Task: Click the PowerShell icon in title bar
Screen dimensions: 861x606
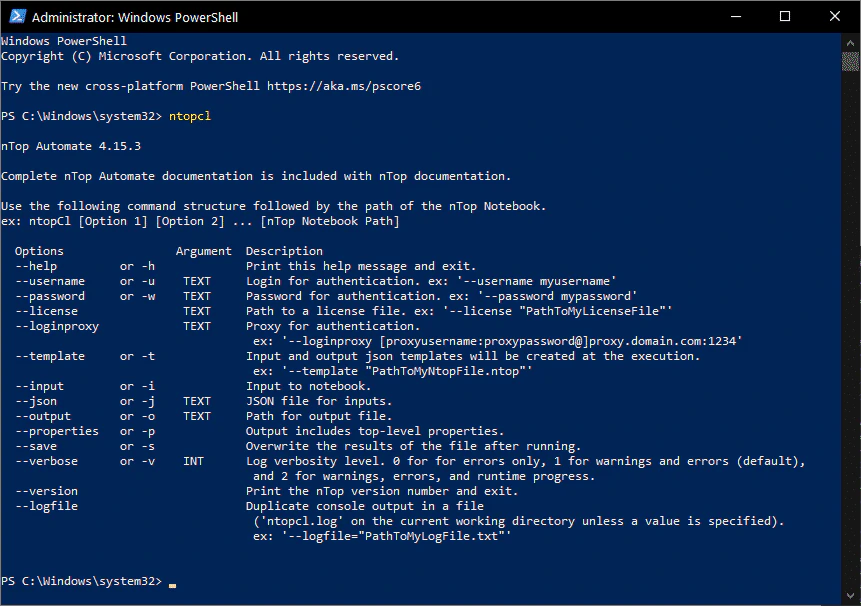Action: click(x=18, y=16)
